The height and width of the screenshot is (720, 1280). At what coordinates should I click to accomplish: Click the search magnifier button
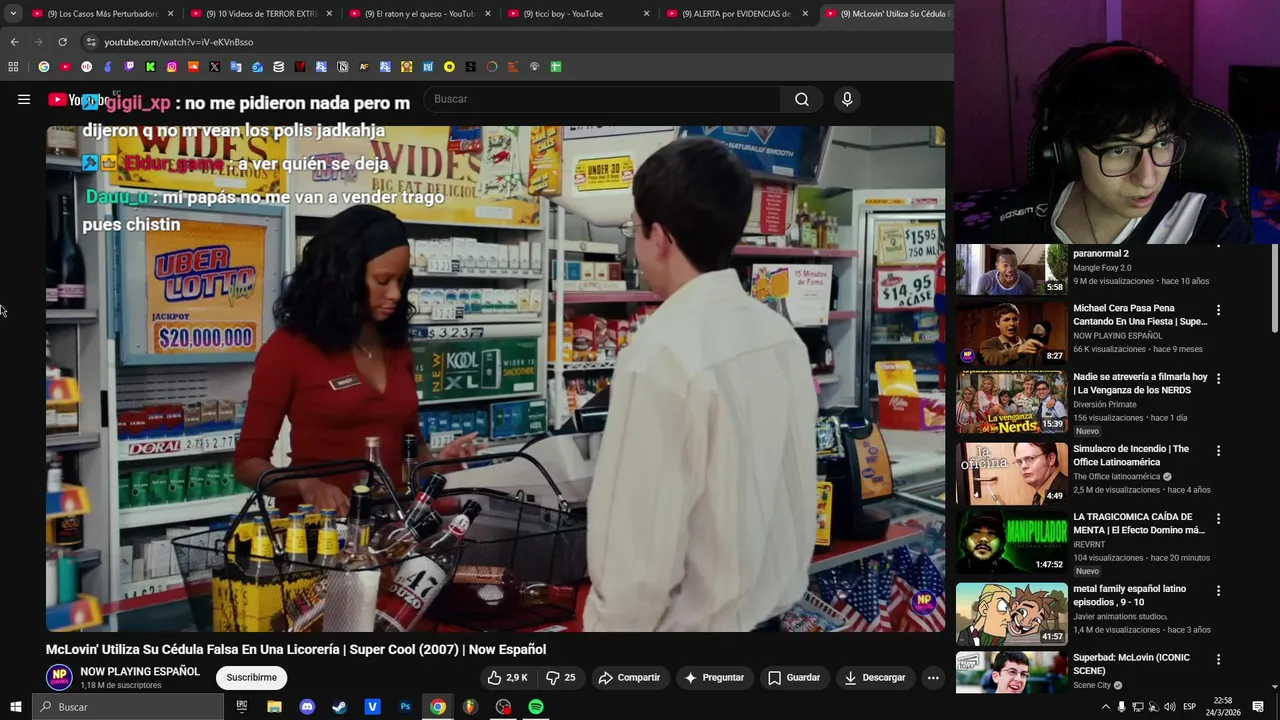click(801, 99)
